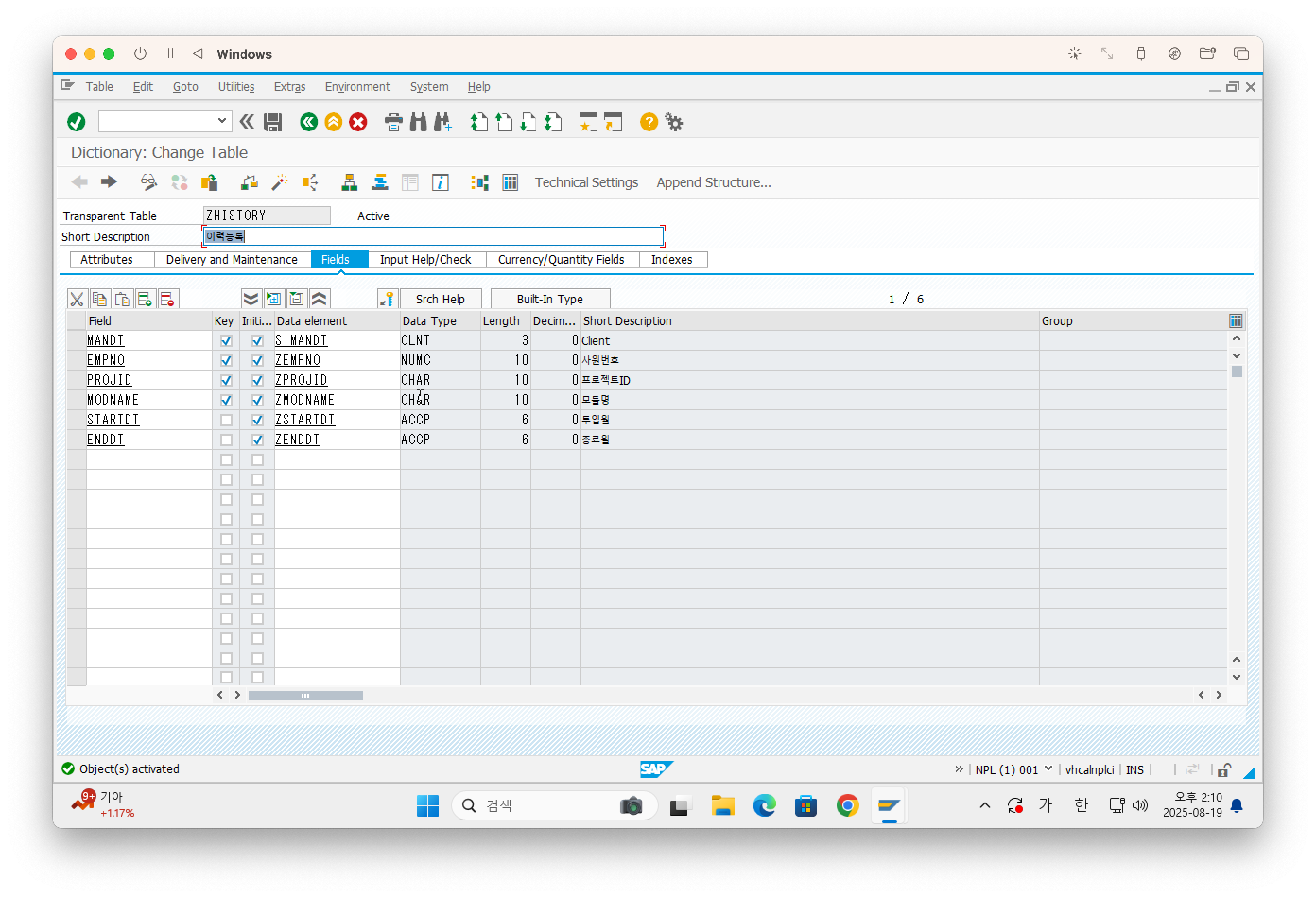1316x898 pixels.
Task: Click the Technical Settings button
Action: tap(586, 182)
